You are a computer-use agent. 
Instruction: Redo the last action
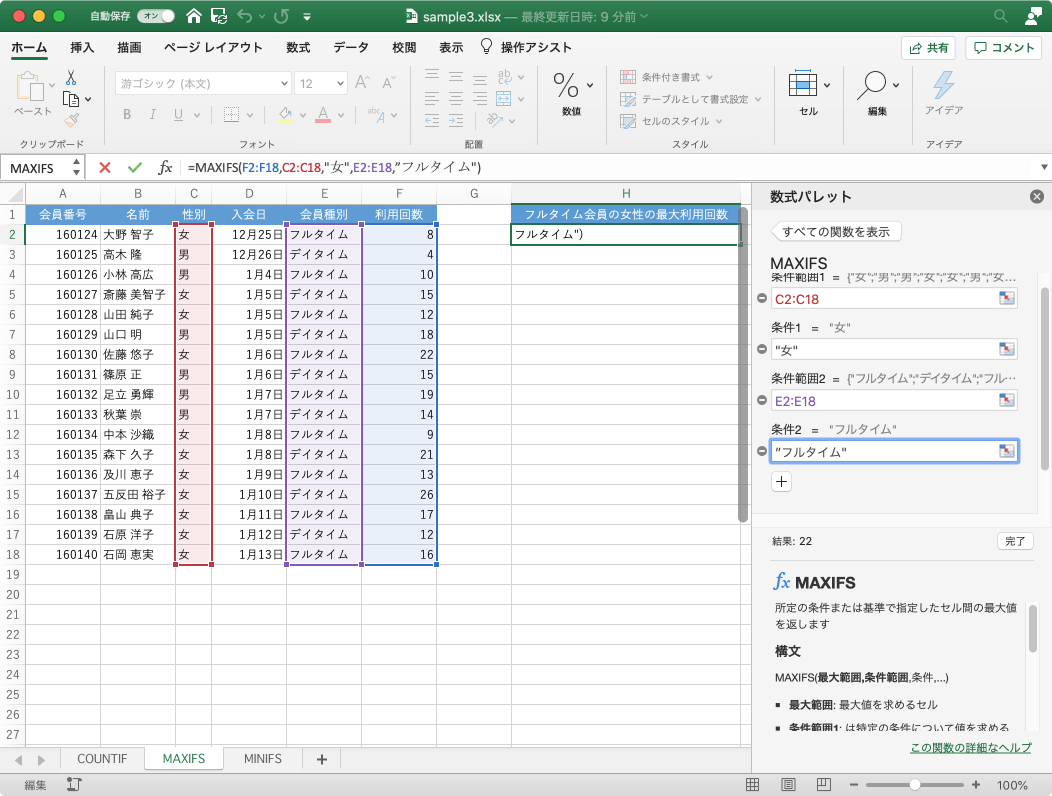click(282, 16)
